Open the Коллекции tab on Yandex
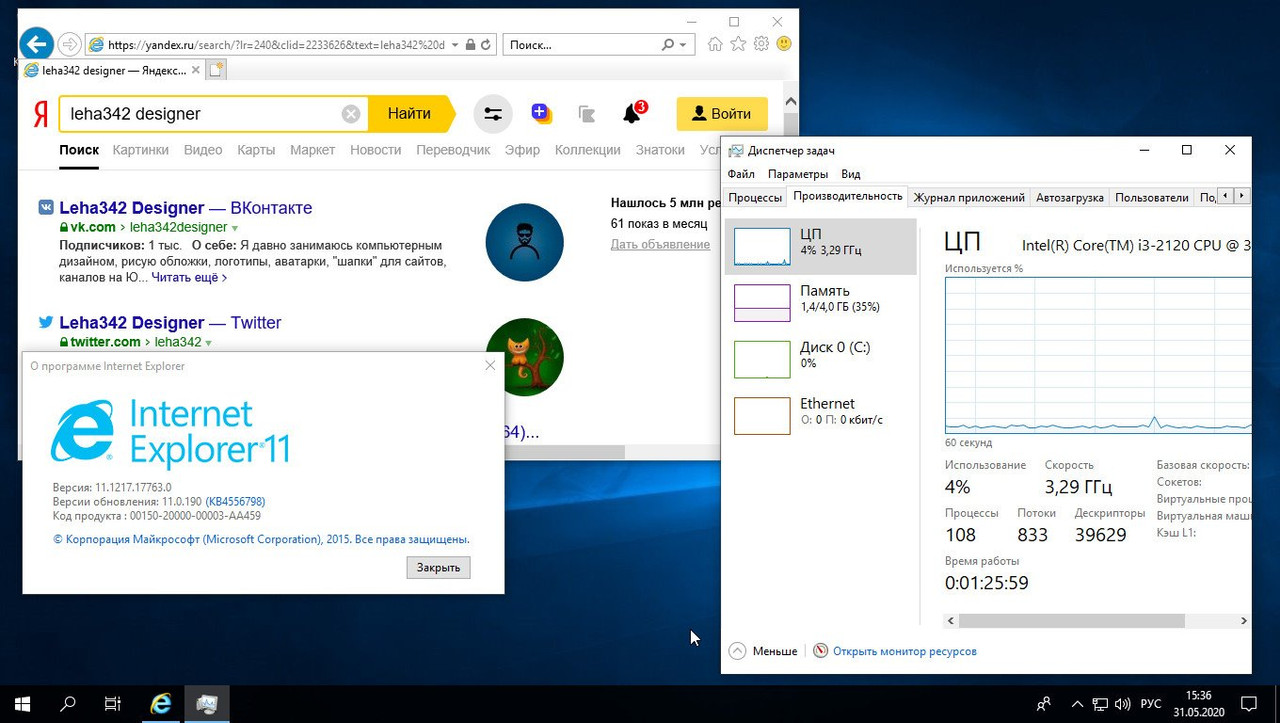The height and width of the screenshot is (723, 1280). coord(588,150)
